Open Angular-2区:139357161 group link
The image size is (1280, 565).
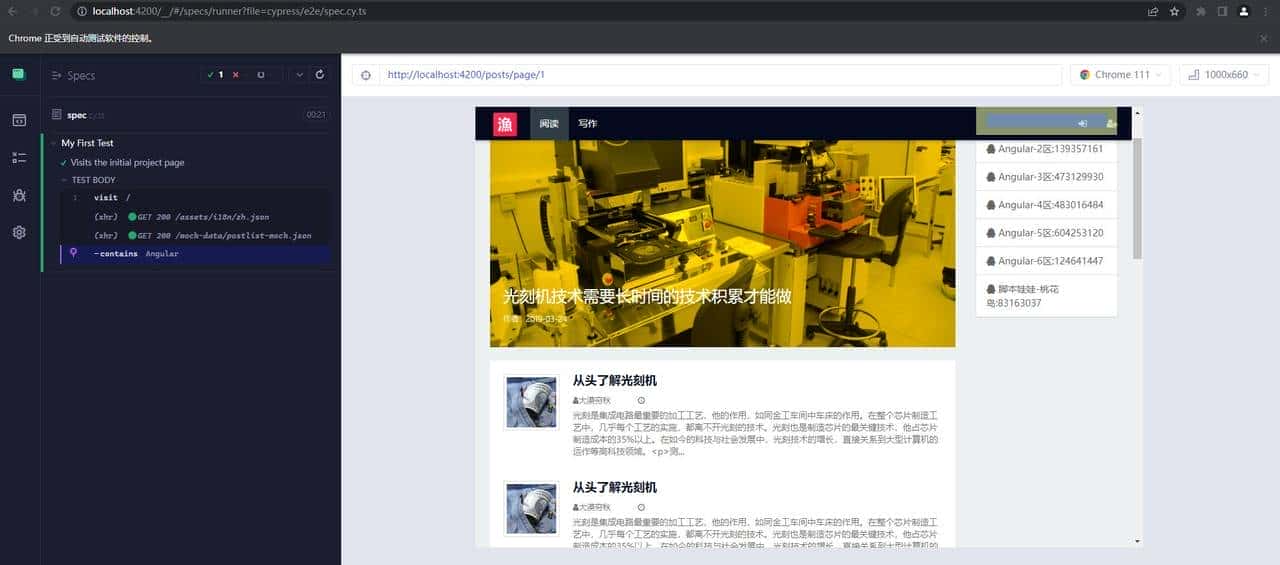1046,149
